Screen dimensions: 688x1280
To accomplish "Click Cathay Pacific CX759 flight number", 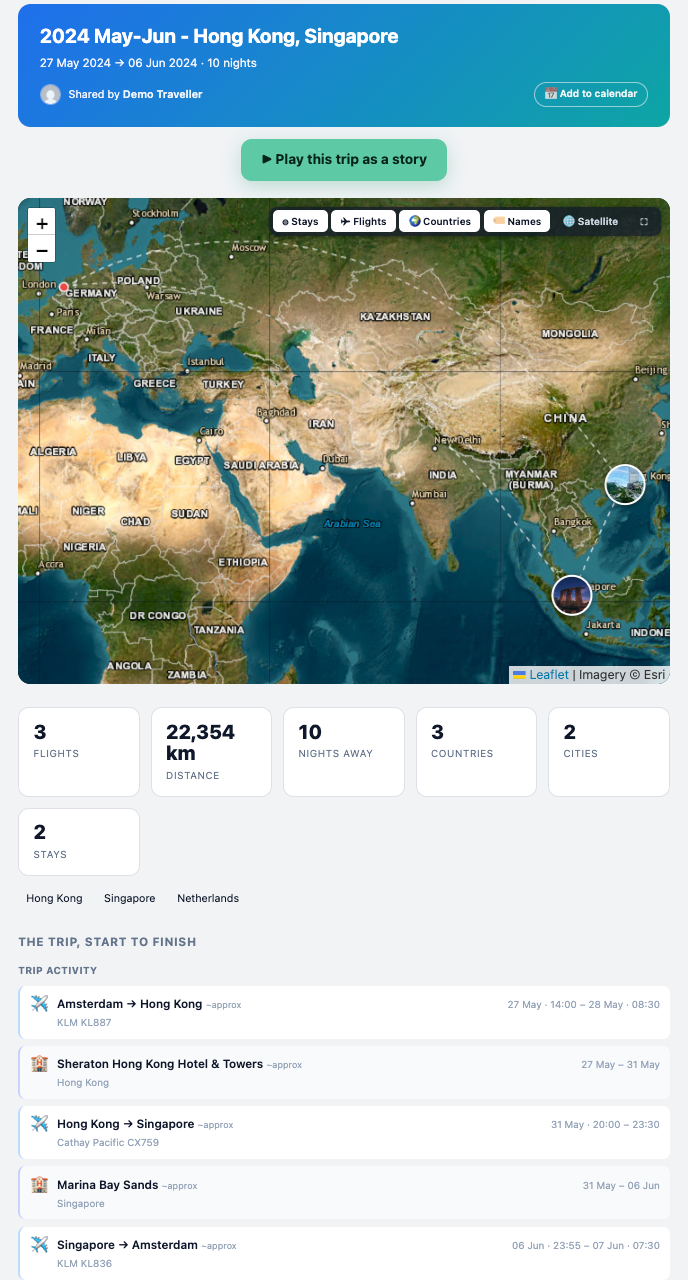I will (x=108, y=1142).
